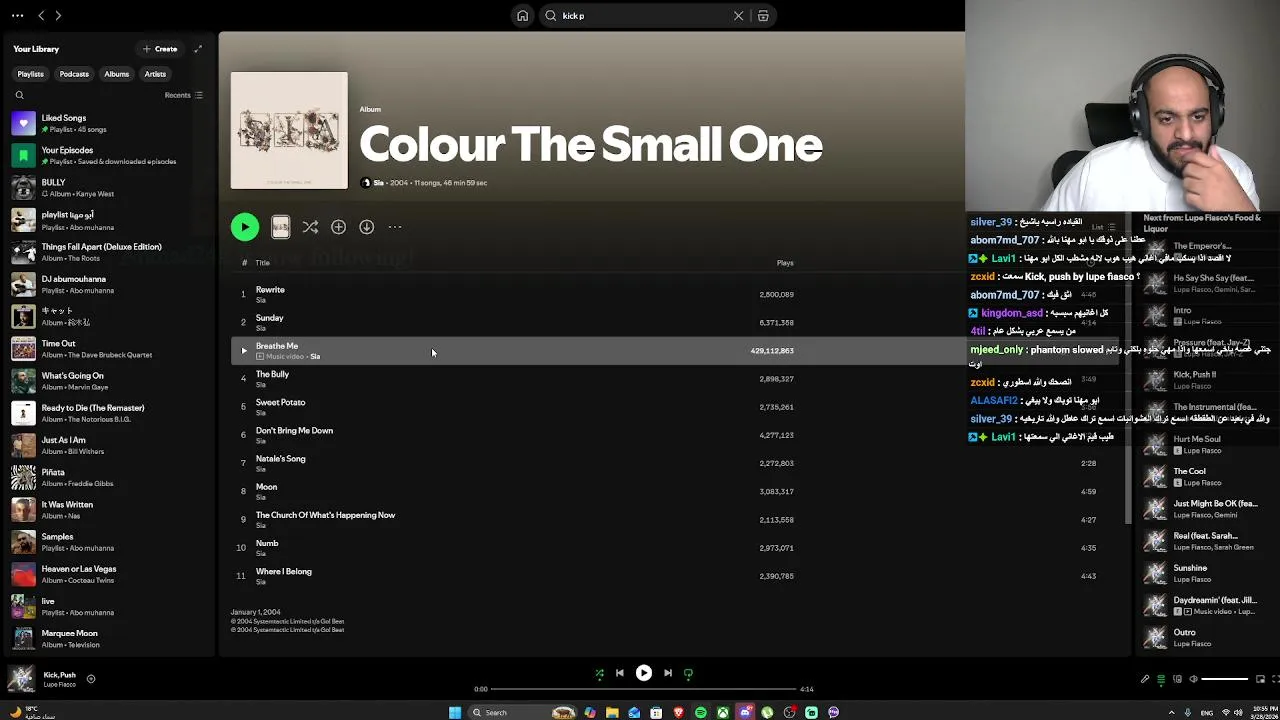The width and height of the screenshot is (1280, 720).
Task: Open connect to a device
Action: pyautogui.click(x=1177, y=680)
